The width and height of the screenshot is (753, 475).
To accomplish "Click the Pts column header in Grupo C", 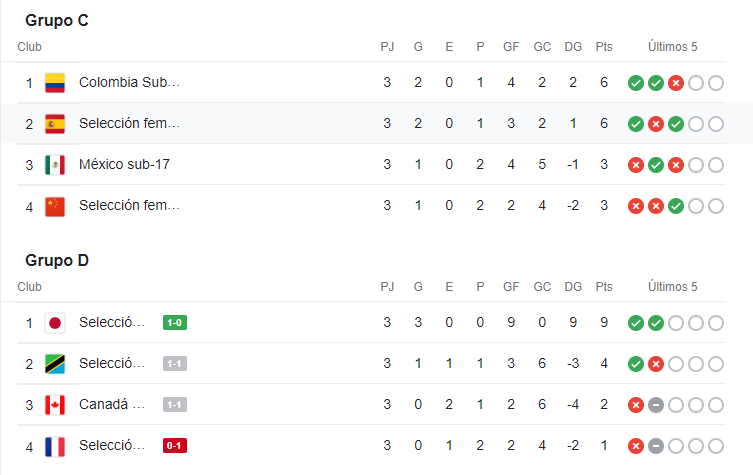I will [604, 47].
